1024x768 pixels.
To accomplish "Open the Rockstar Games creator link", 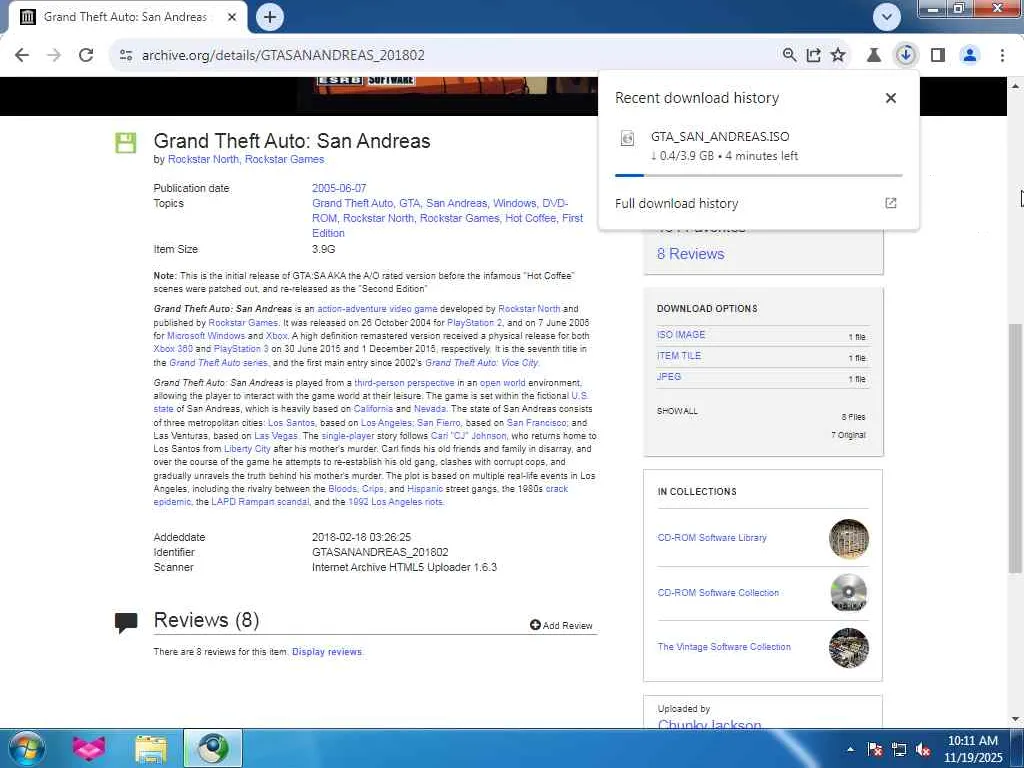I will (x=284, y=159).
